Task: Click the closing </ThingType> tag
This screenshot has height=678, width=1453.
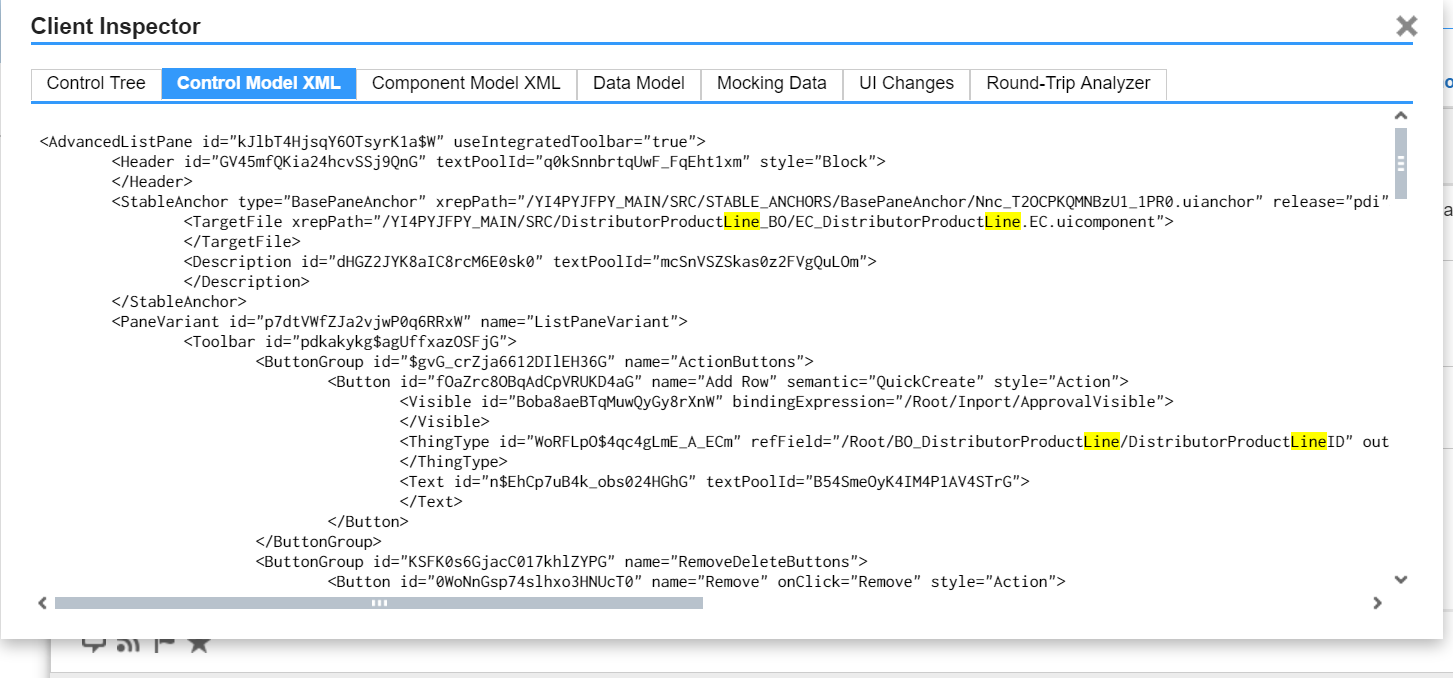Action: [x=454, y=462]
